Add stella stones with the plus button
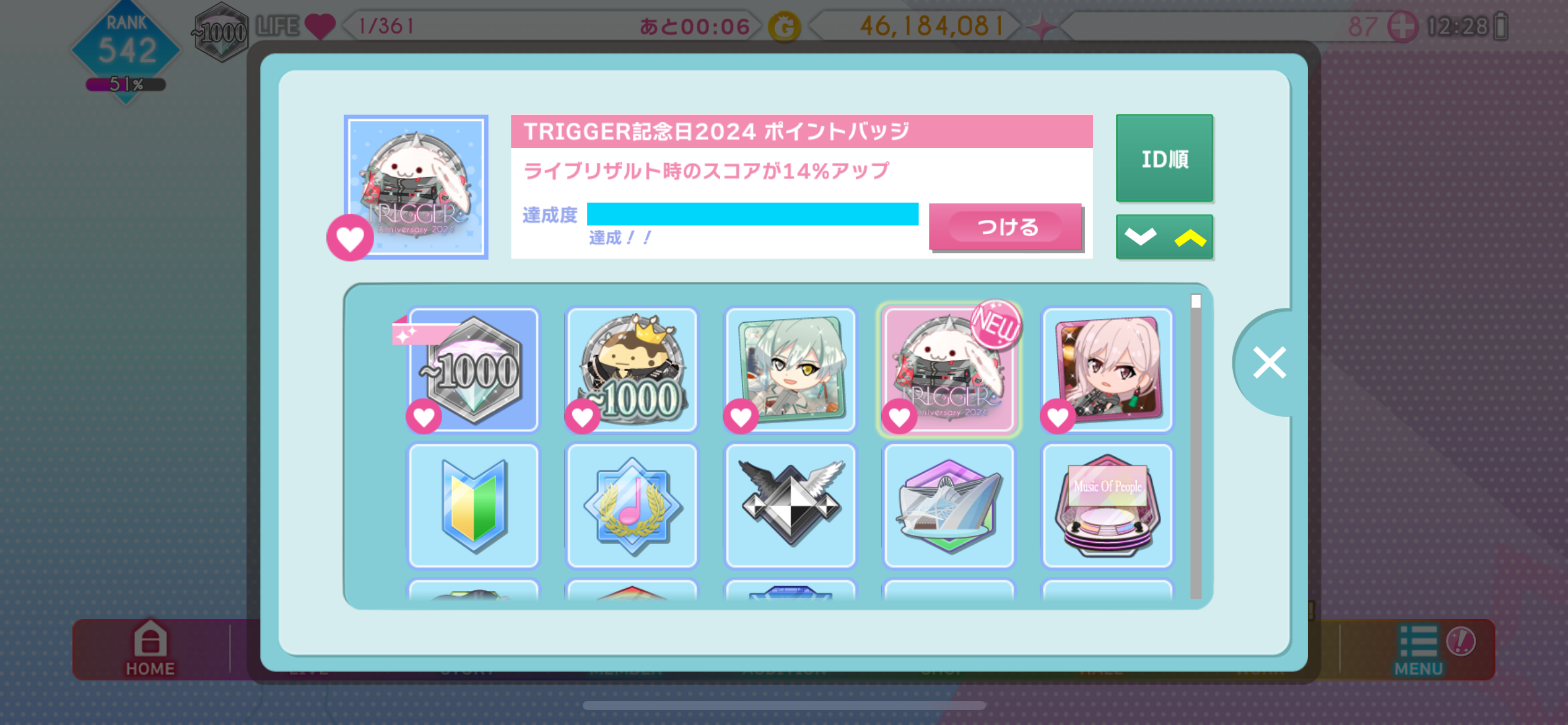Image resolution: width=1568 pixels, height=725 pixels. pyautogui.click(x=1402, y=27)
